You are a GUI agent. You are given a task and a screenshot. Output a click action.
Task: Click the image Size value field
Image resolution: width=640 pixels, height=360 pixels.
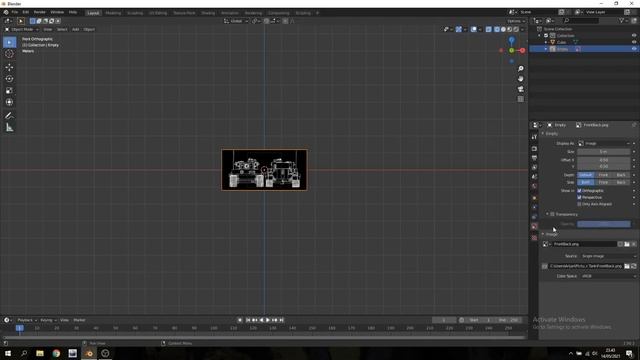click(604, 151)
